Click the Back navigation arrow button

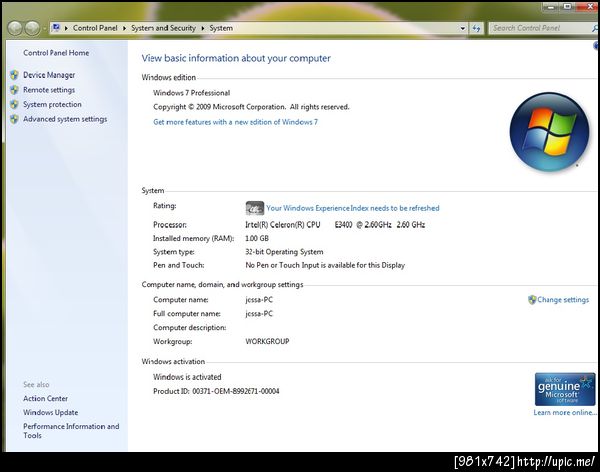pos(15,28)
